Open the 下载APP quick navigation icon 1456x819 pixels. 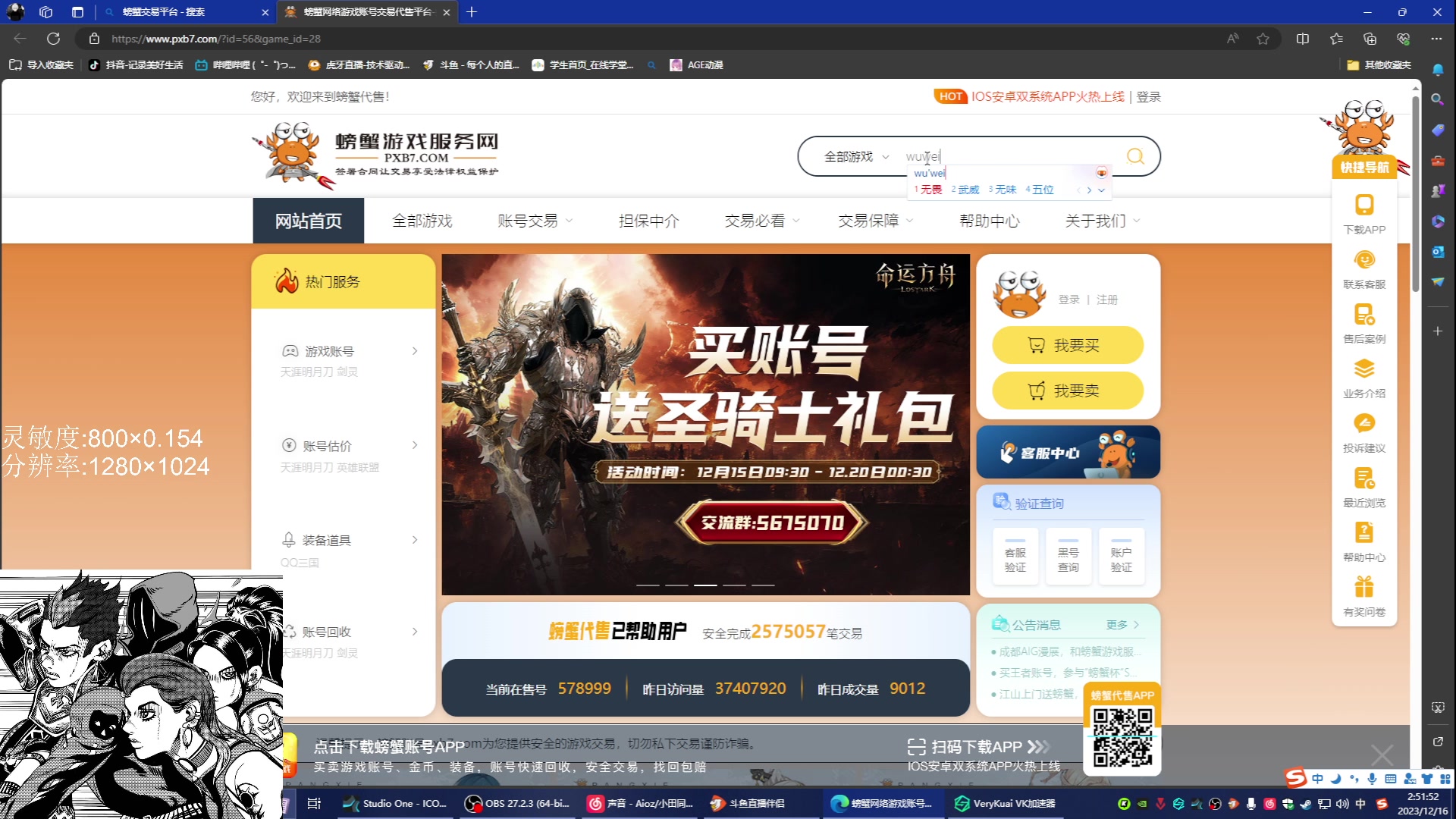[1364, 214]
